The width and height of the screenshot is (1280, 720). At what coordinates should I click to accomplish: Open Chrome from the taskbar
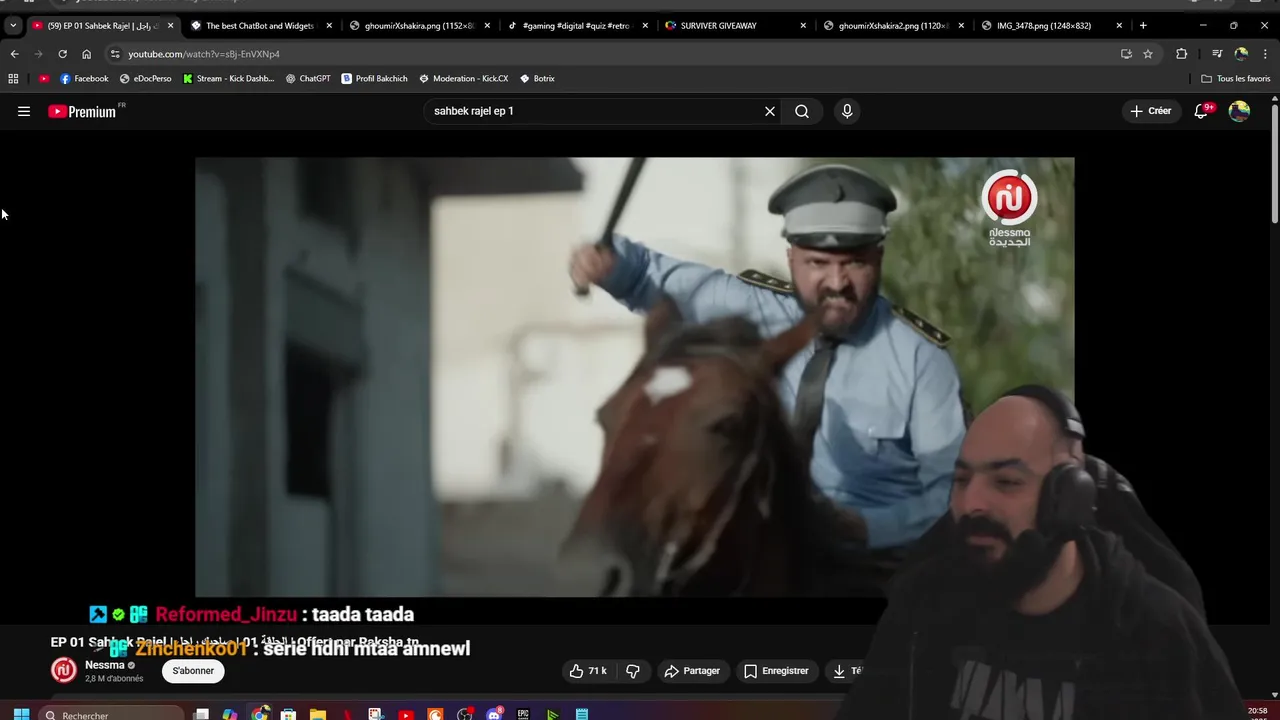(260, 714)
